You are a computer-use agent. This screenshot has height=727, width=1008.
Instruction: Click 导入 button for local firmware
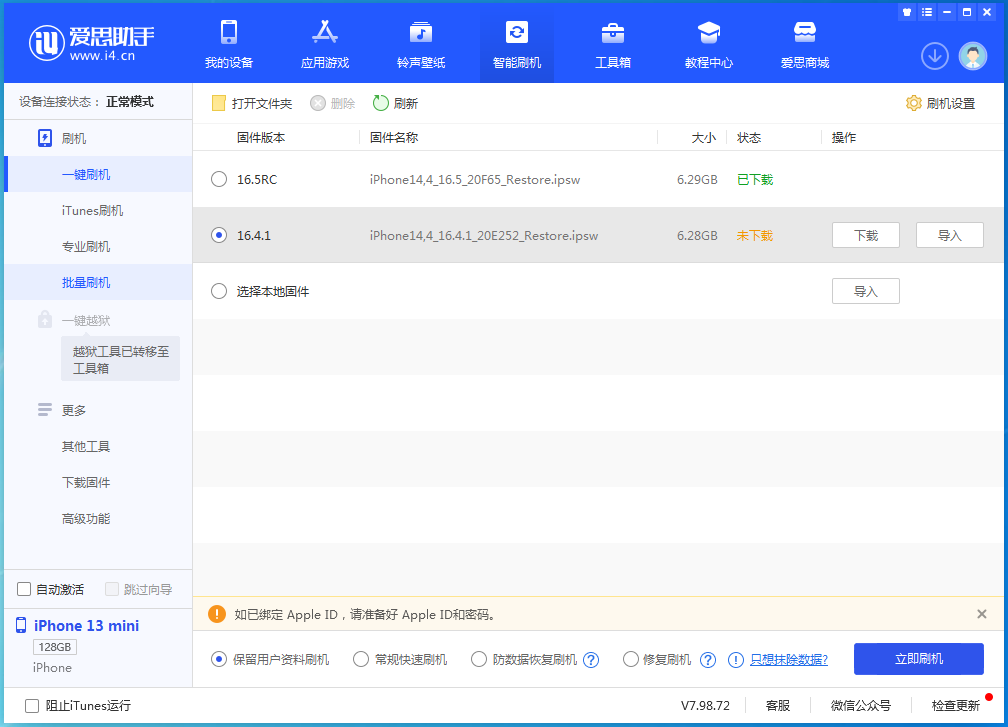coord(865,291)
